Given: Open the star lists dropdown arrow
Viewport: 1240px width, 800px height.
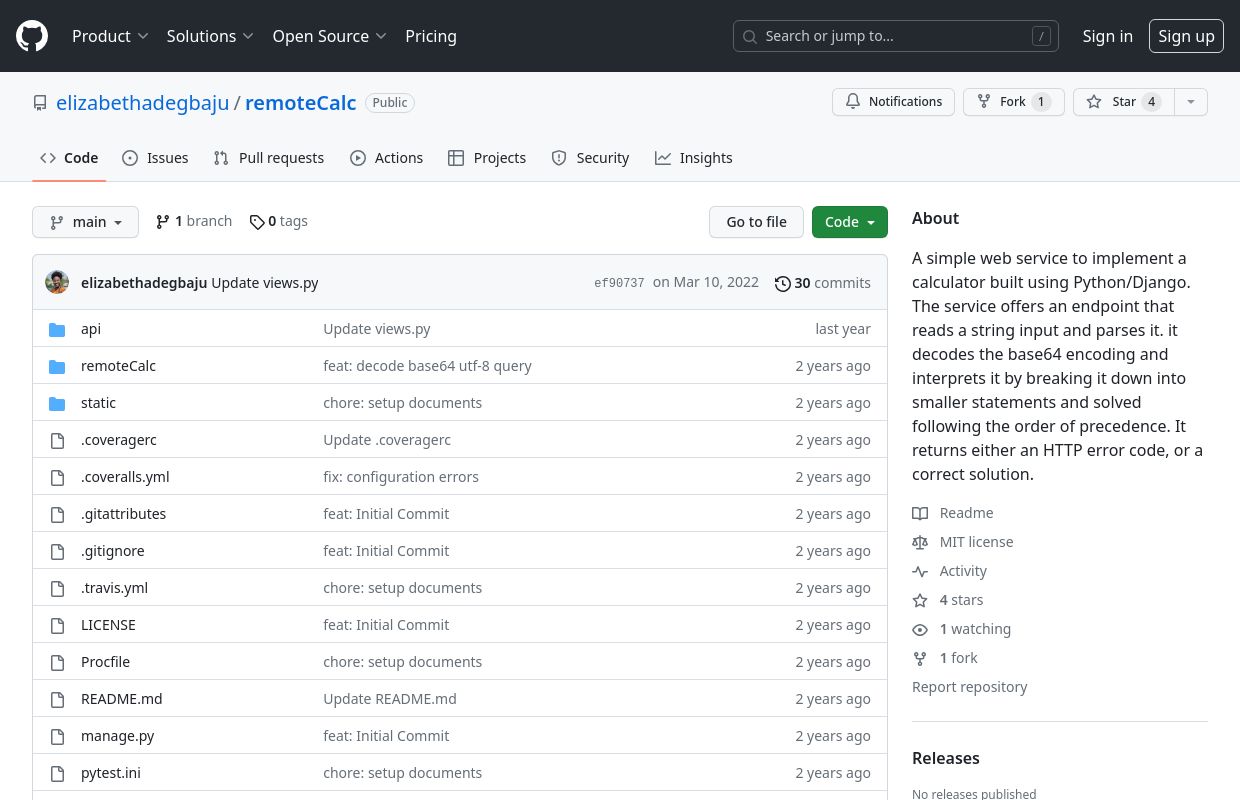Looking at the screenshot, I should click(1190, 102).
